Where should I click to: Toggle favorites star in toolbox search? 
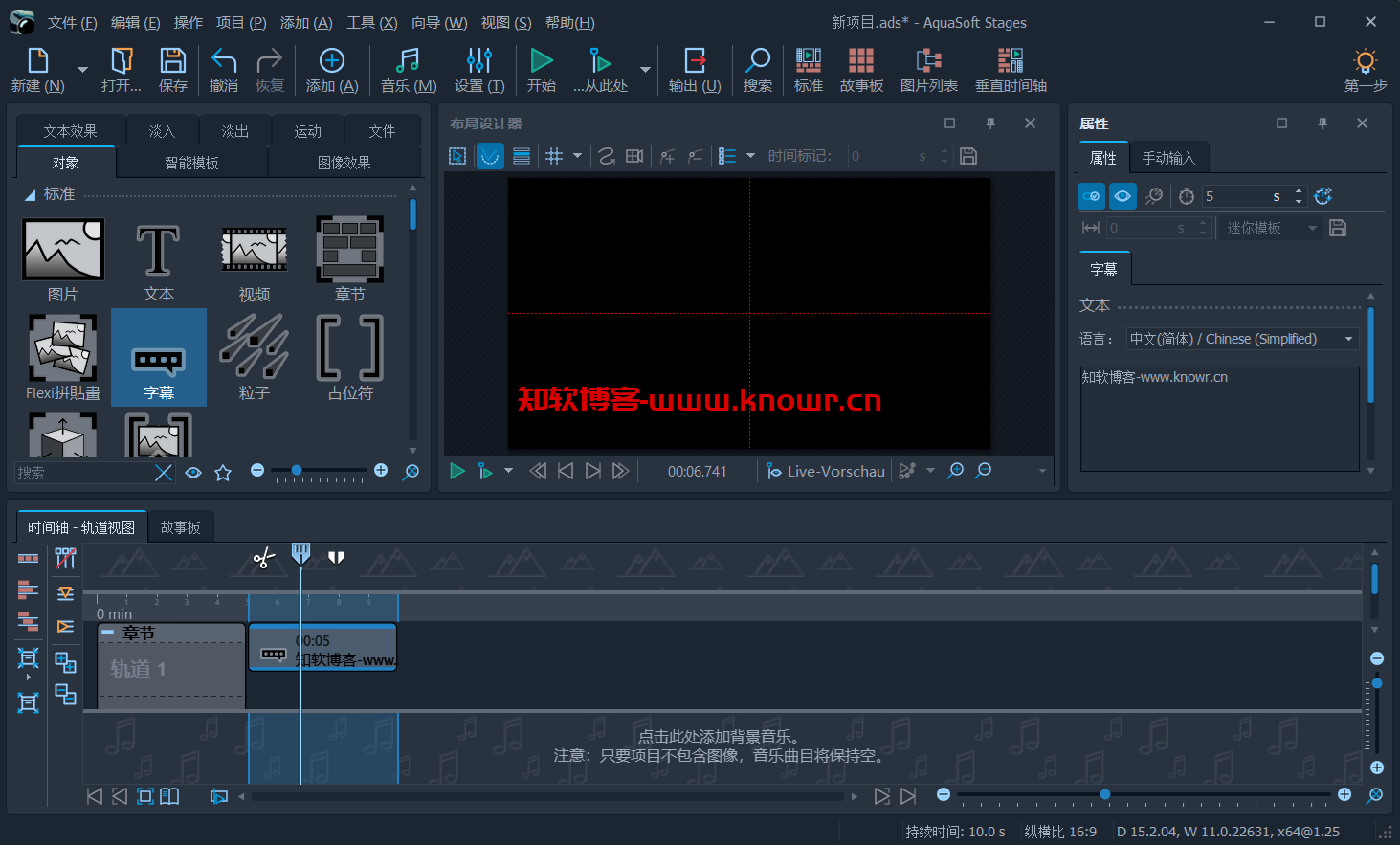coord(223,473)
